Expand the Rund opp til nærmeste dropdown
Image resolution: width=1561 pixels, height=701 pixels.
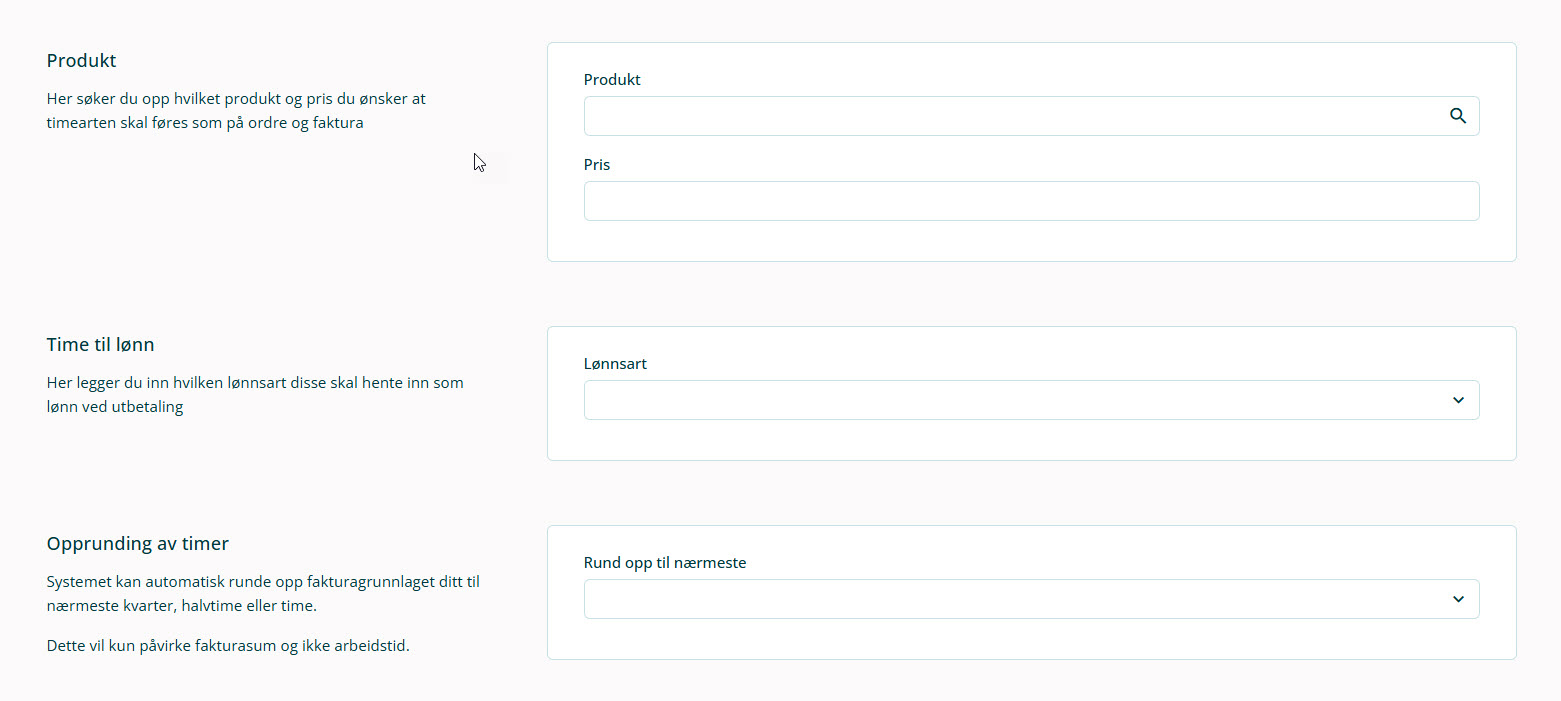(1030, 599)
